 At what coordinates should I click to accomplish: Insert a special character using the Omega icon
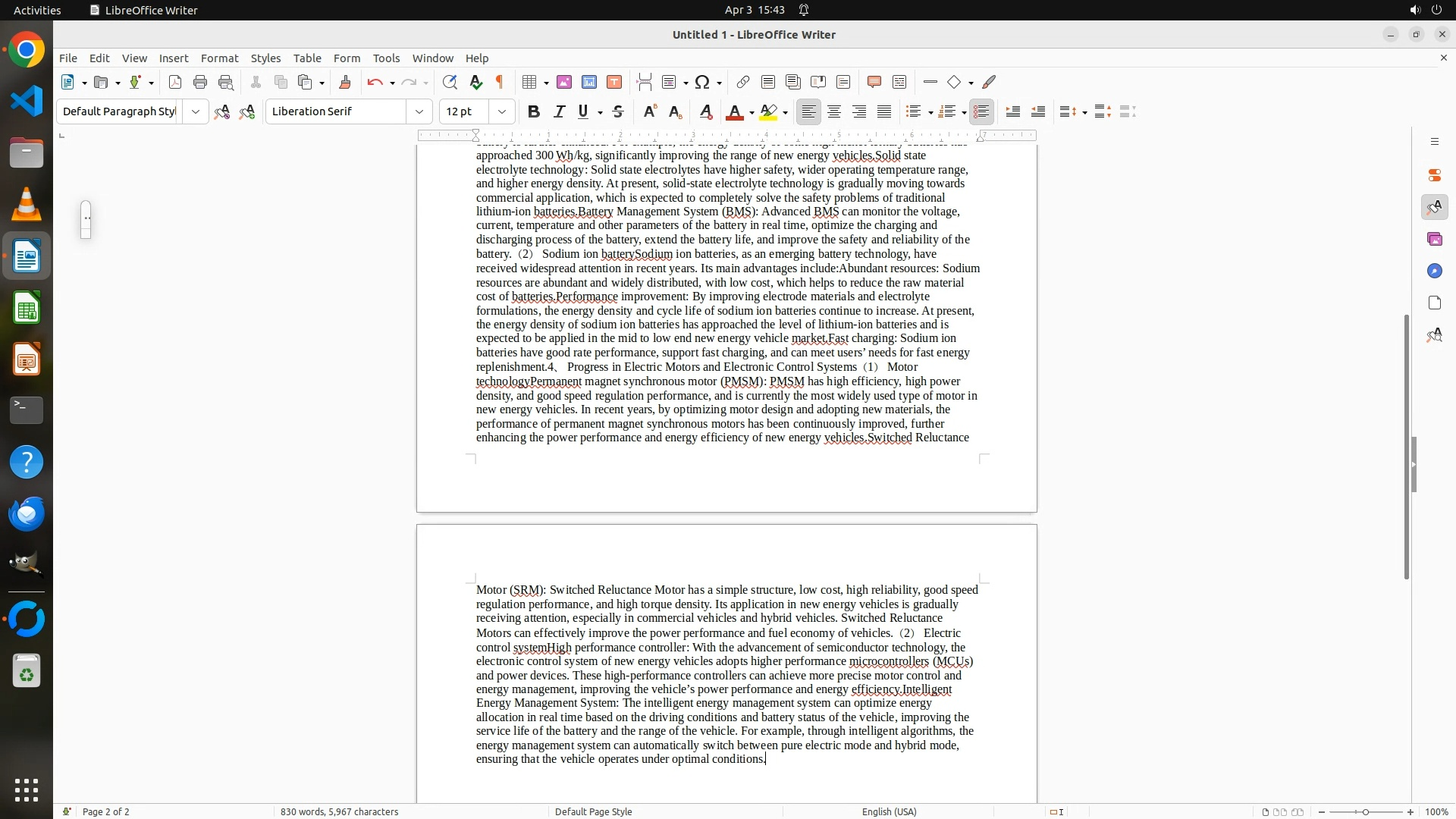702,82
